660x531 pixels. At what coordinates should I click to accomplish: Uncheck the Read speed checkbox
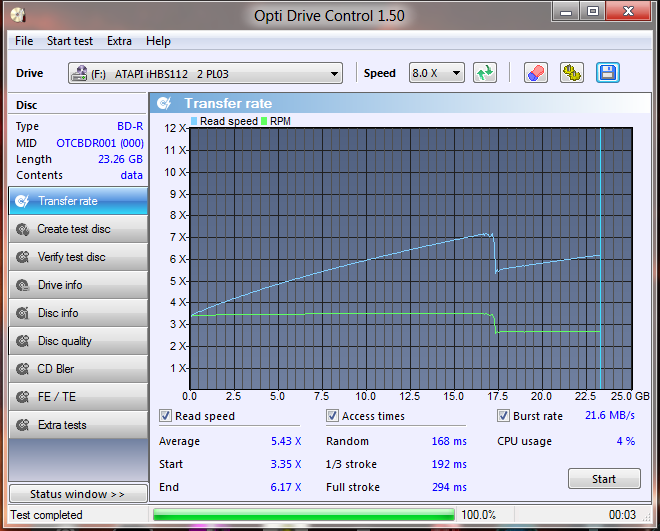165,416
